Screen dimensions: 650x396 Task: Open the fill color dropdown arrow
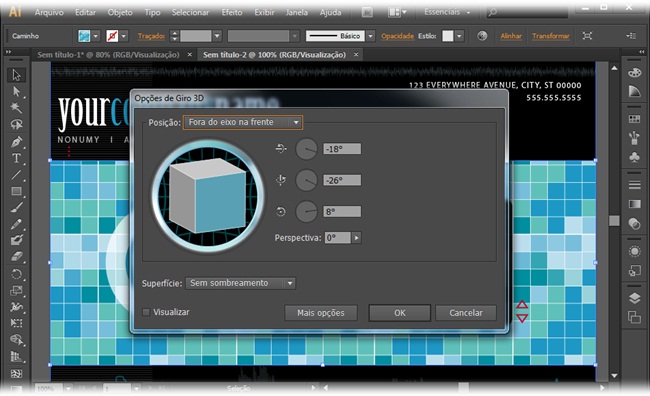(x=96, y=36)
